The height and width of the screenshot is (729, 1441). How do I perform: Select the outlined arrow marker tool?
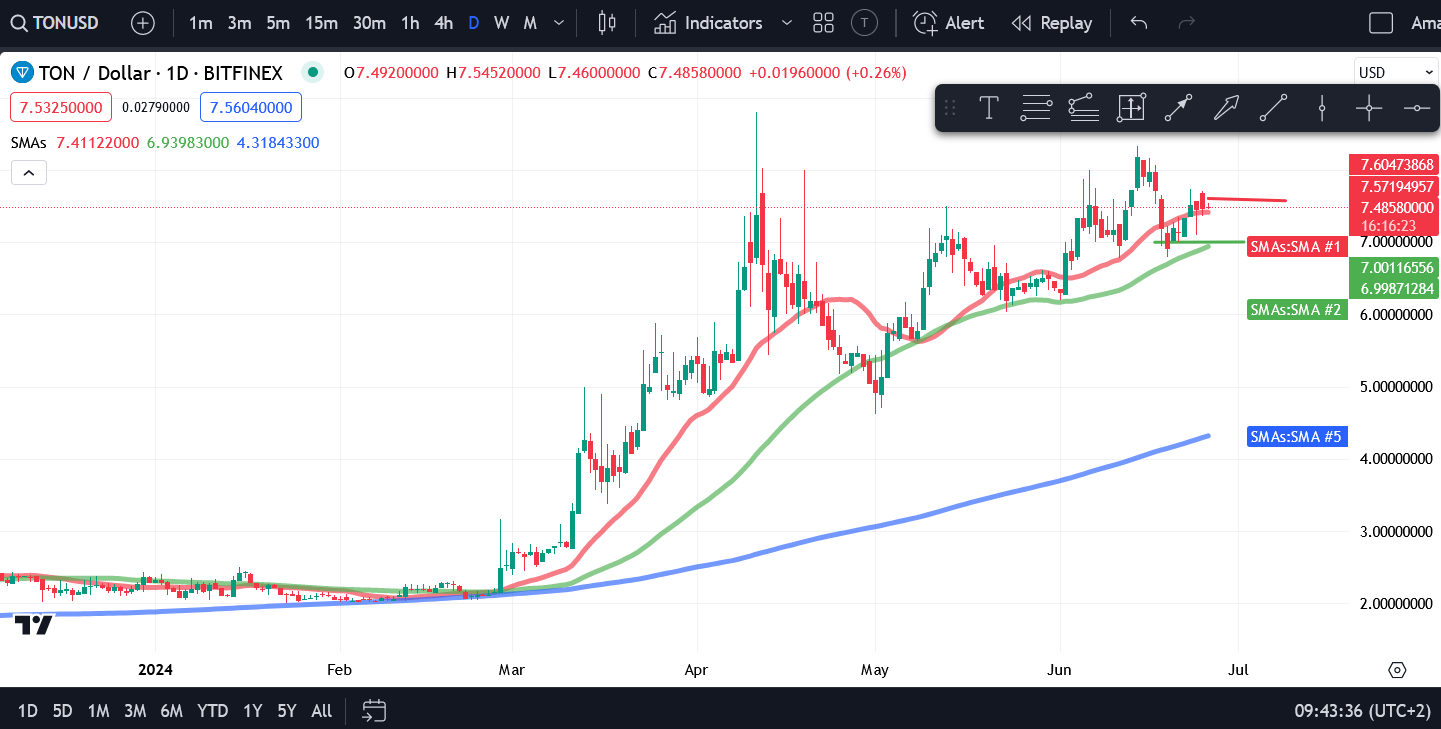point(1225,108)
